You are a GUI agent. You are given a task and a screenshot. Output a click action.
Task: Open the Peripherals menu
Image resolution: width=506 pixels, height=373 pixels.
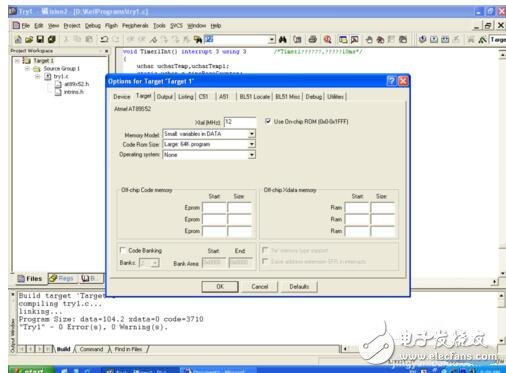pos(135,26)
